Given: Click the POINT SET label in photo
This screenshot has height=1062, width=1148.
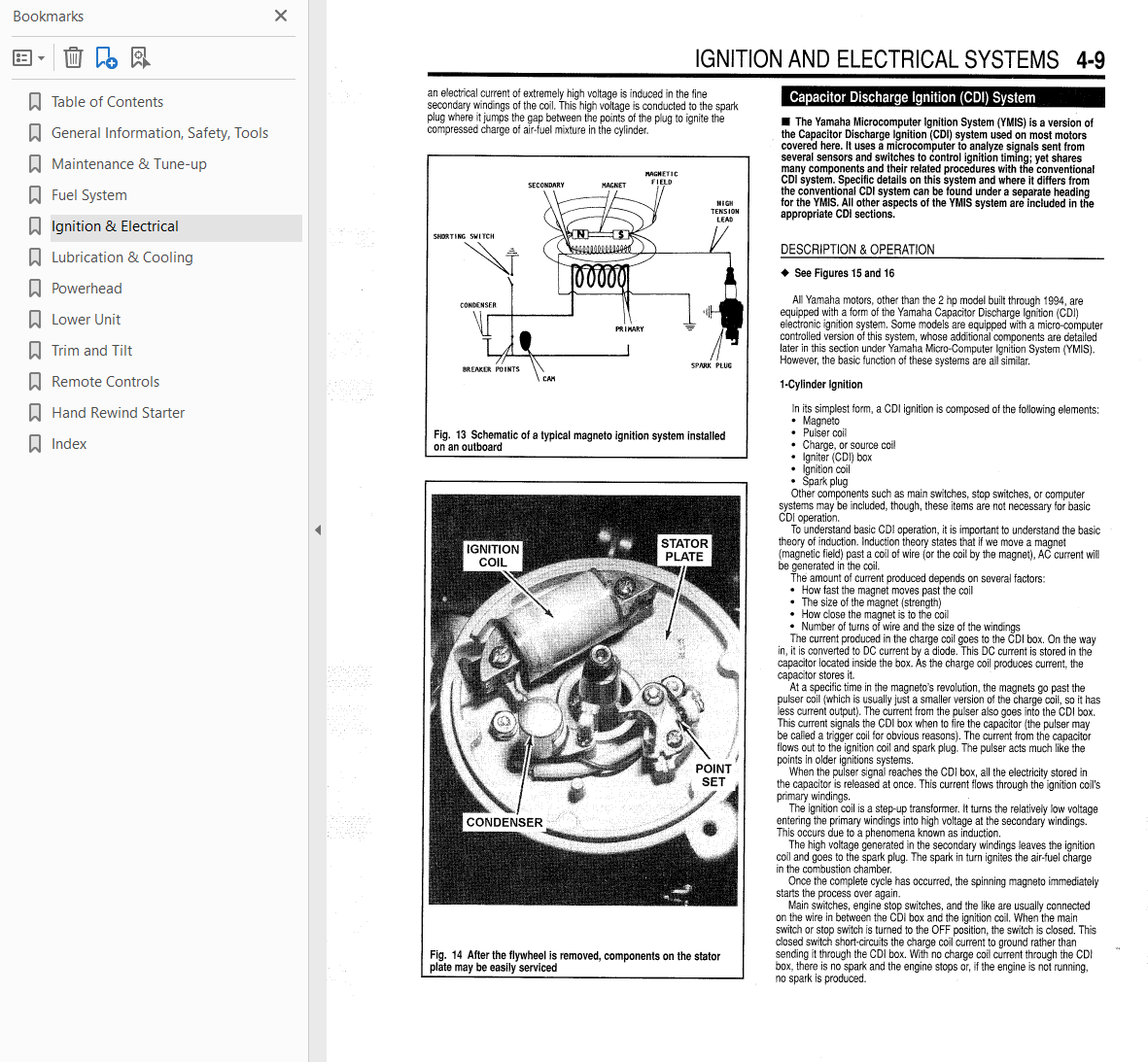Looking at the screenshot, I should point(713,775).
